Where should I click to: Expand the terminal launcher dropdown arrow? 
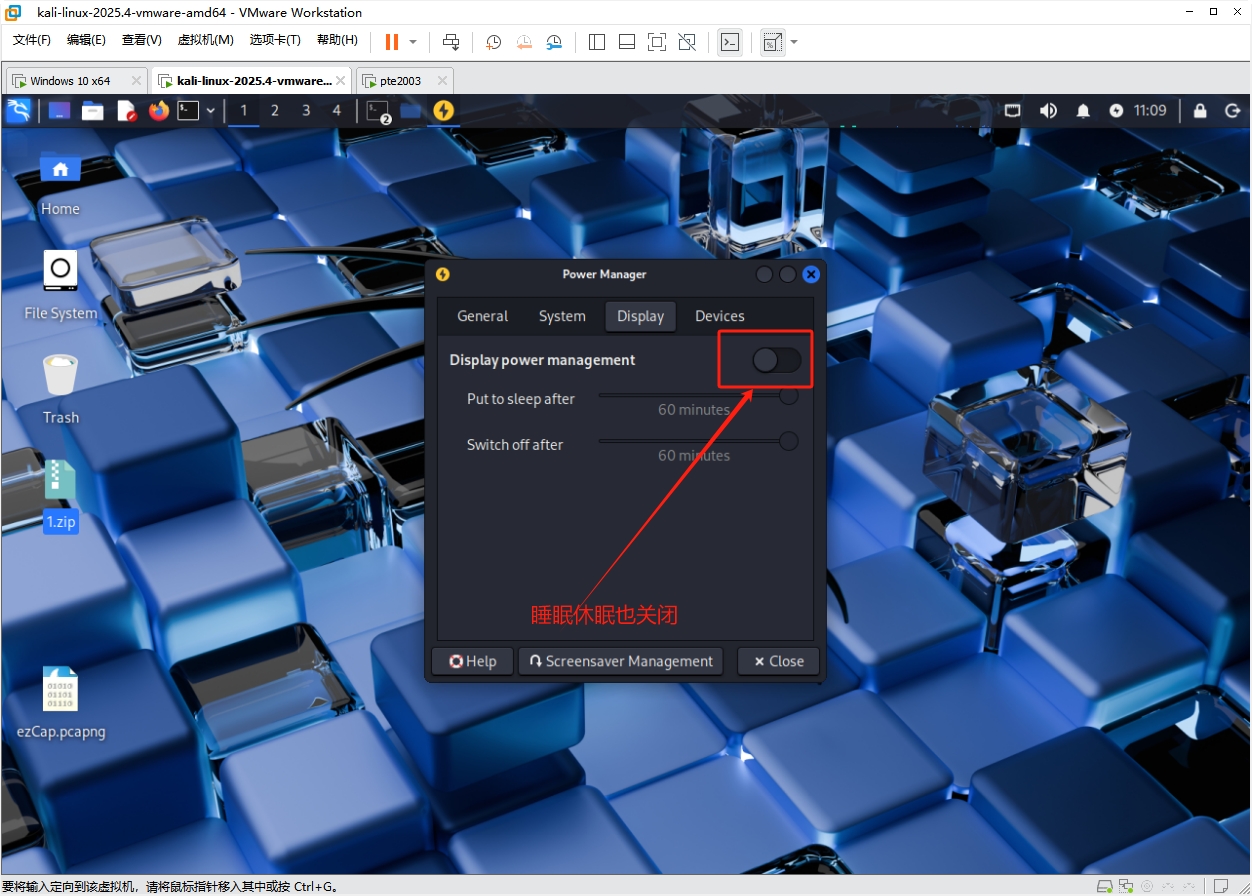[210, 111]
